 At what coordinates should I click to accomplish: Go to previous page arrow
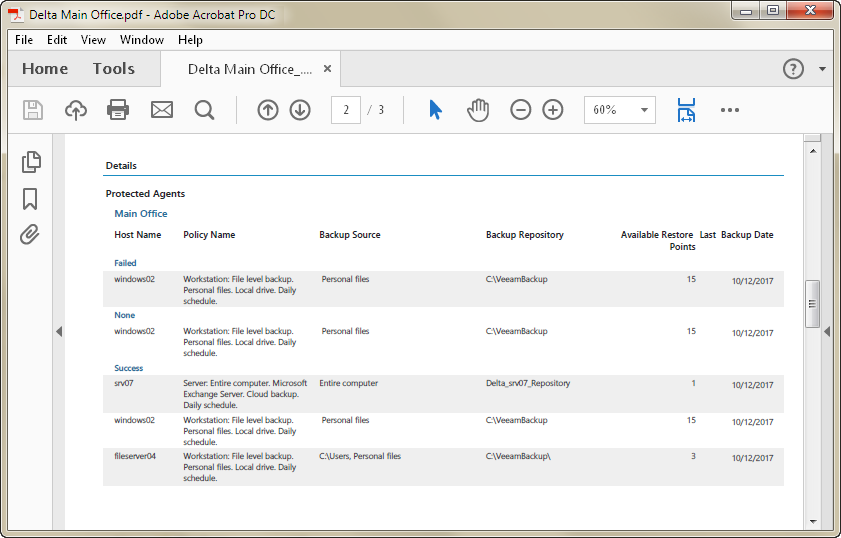click(x=268, y=110)
